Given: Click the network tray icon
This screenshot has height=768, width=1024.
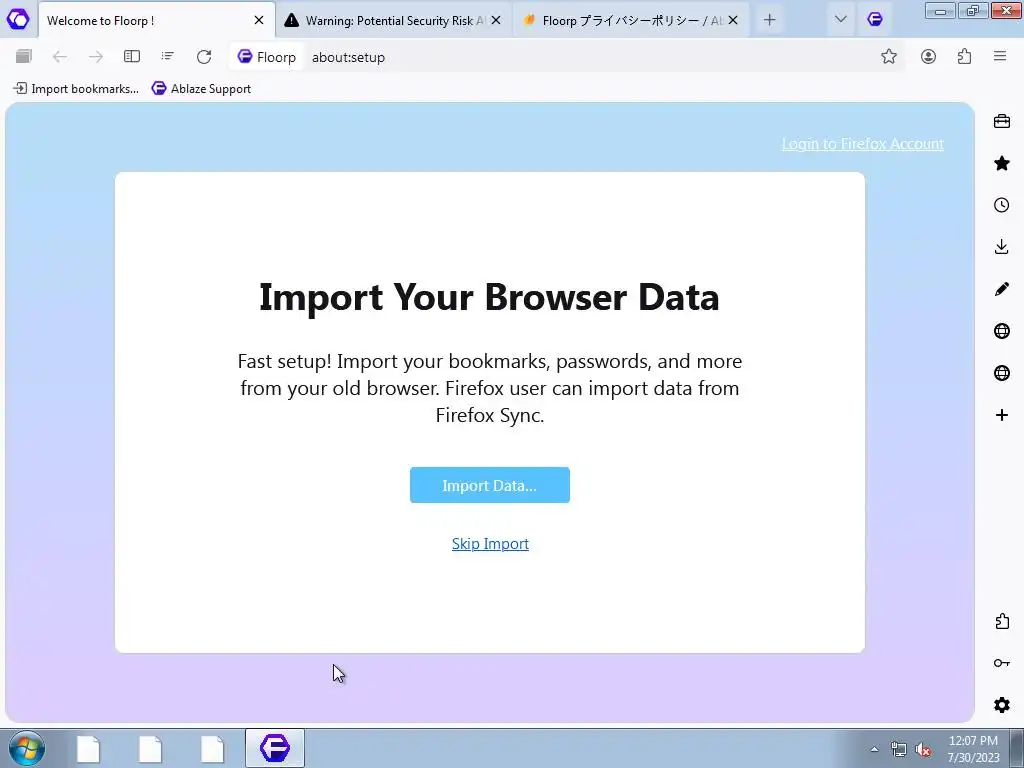Looking at the screenshot, I should [x=899, y=750].
